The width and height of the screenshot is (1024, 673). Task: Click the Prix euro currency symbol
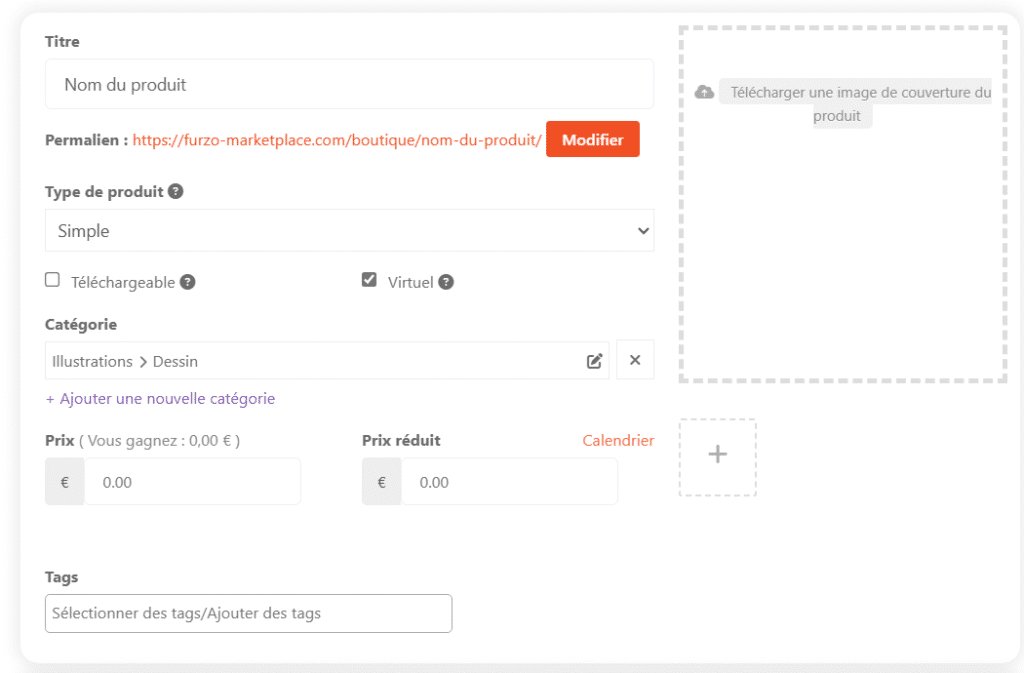click(x=65, y=482)
